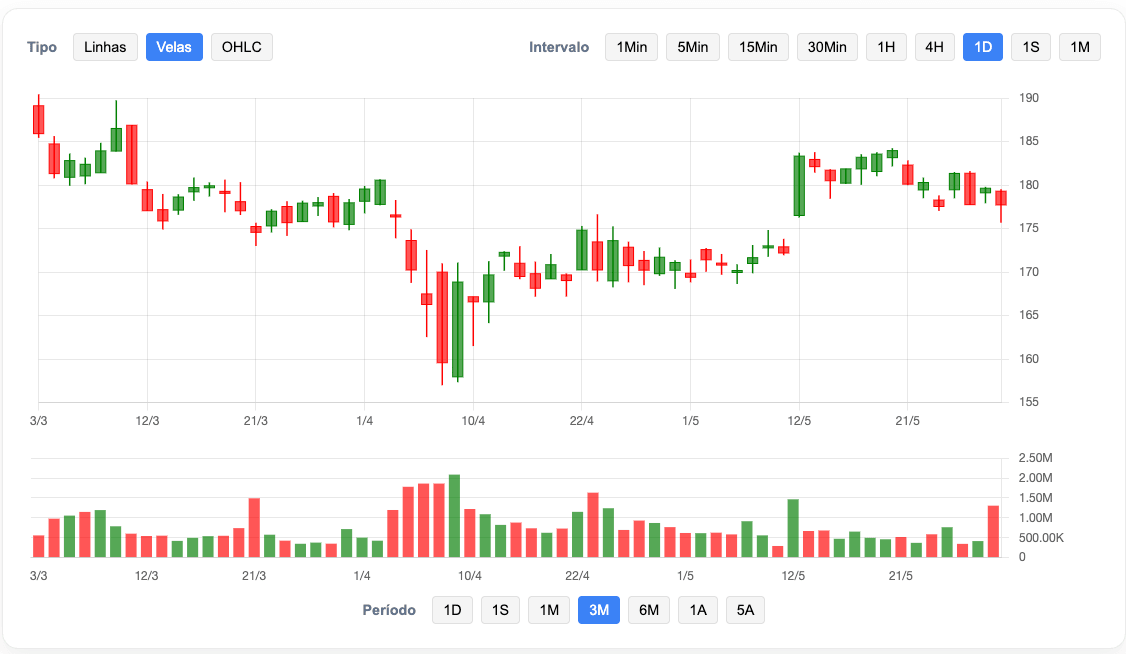Select the Velas chart type
Image resolution: width=1126 pixels, height=654 pixels.
coord(174,47)
